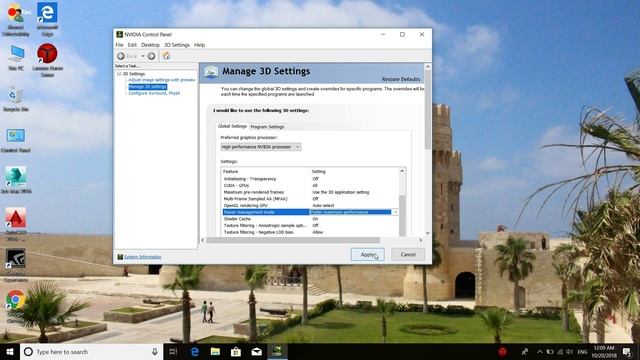Open Power management mode setting dropdown
This screenshot has width=640, height=360.
tap(395, 212)
